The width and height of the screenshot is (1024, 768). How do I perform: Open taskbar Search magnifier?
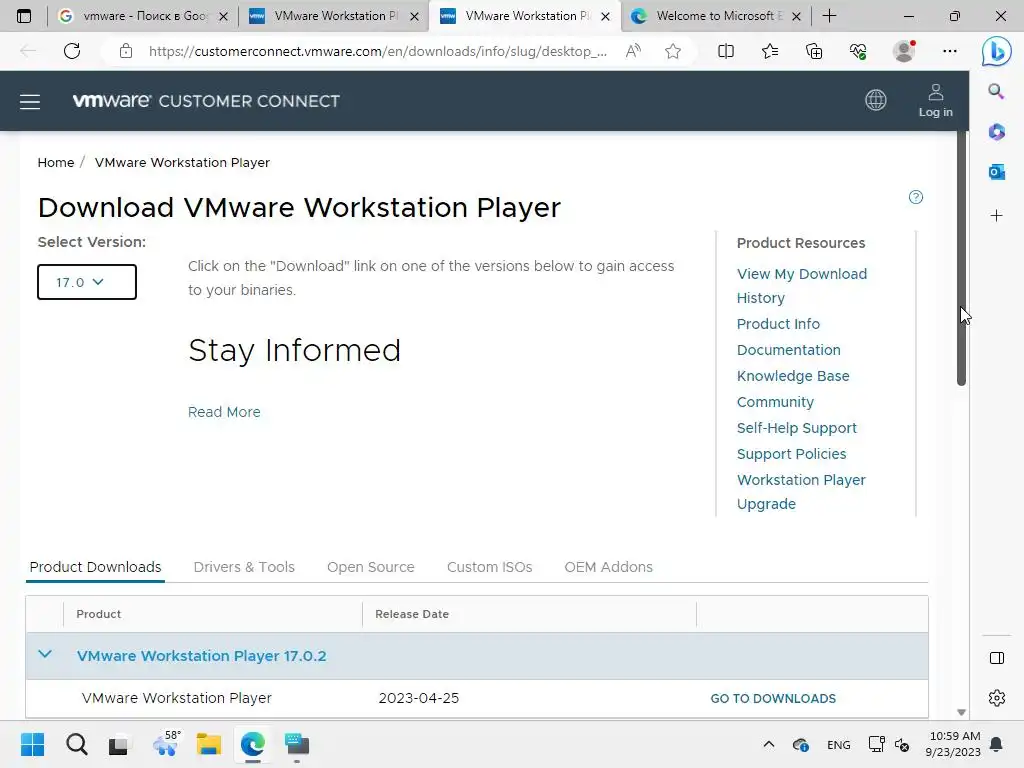tap(77, 744)
